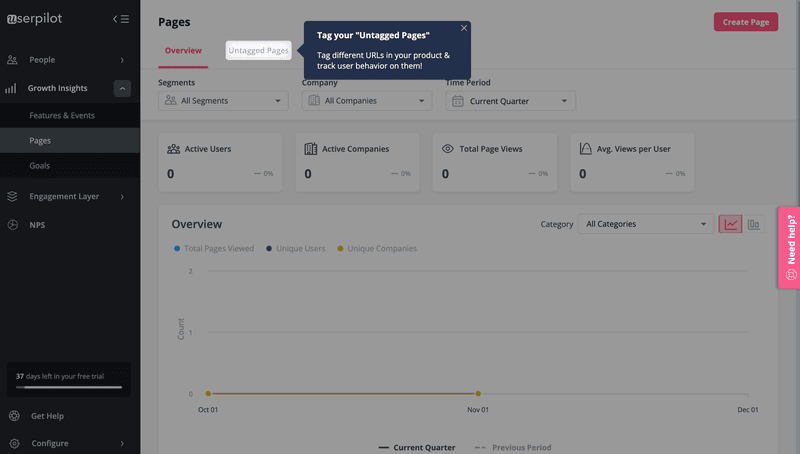
Task: Click the Get Help lifebuoy icon
Action: click(14, 416)
